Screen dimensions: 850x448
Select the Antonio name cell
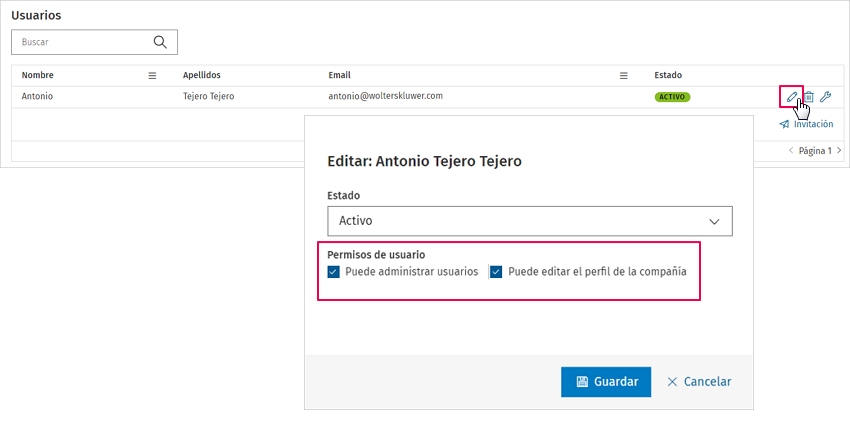(37, 96)
